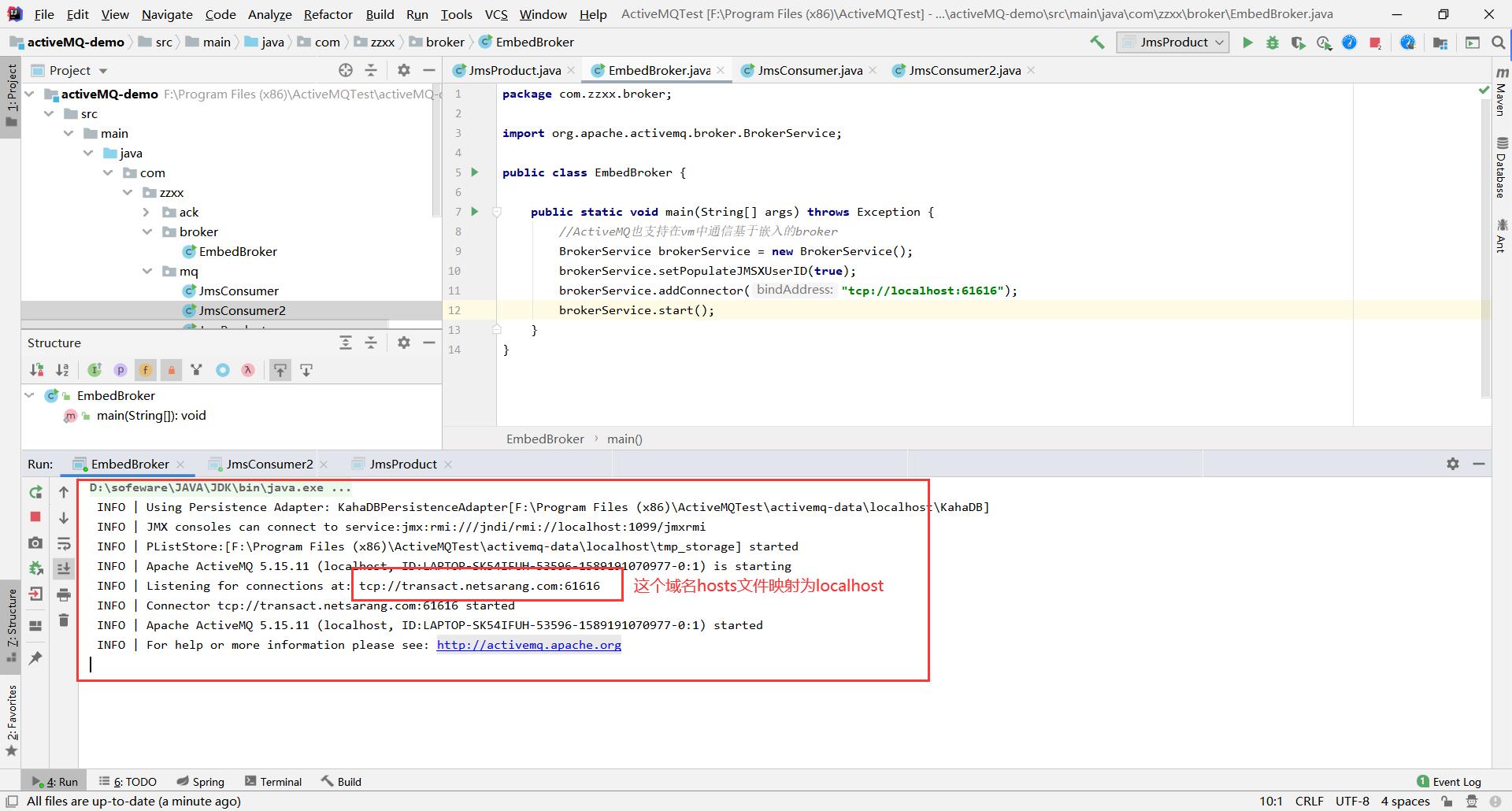Toggle Show Fields filter in Structure panel
This screenshot has width=1512, height=811.
146,370
